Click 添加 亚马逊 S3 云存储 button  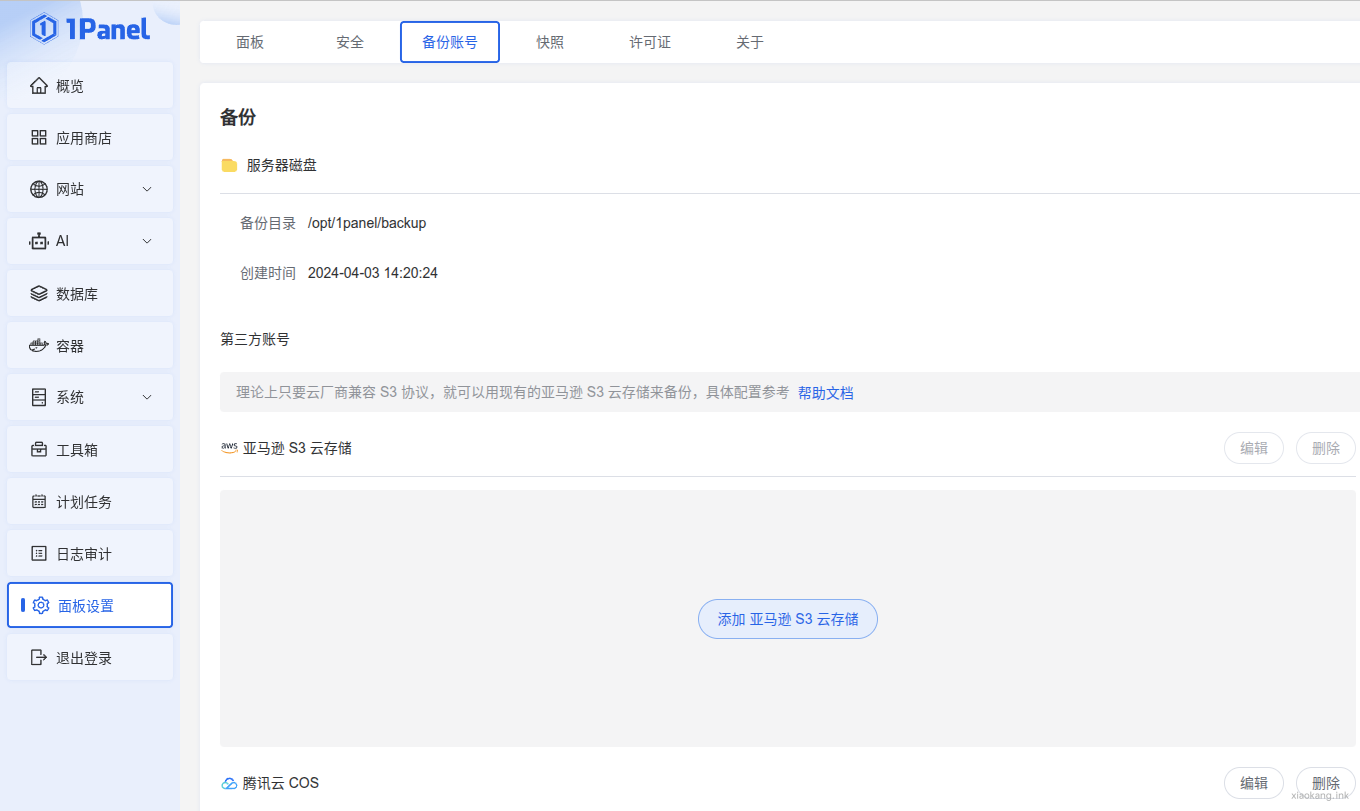(788, 619)
